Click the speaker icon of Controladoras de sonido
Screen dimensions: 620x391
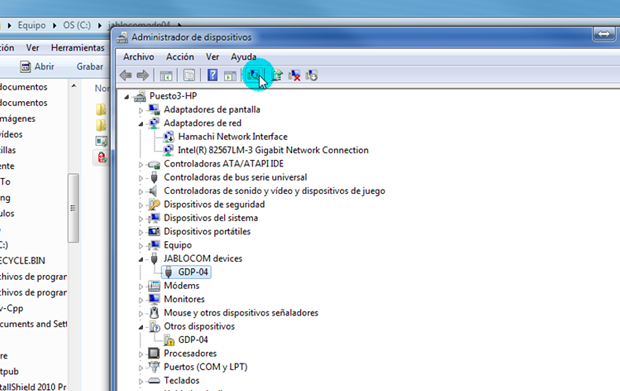click(x=153, y=191)
